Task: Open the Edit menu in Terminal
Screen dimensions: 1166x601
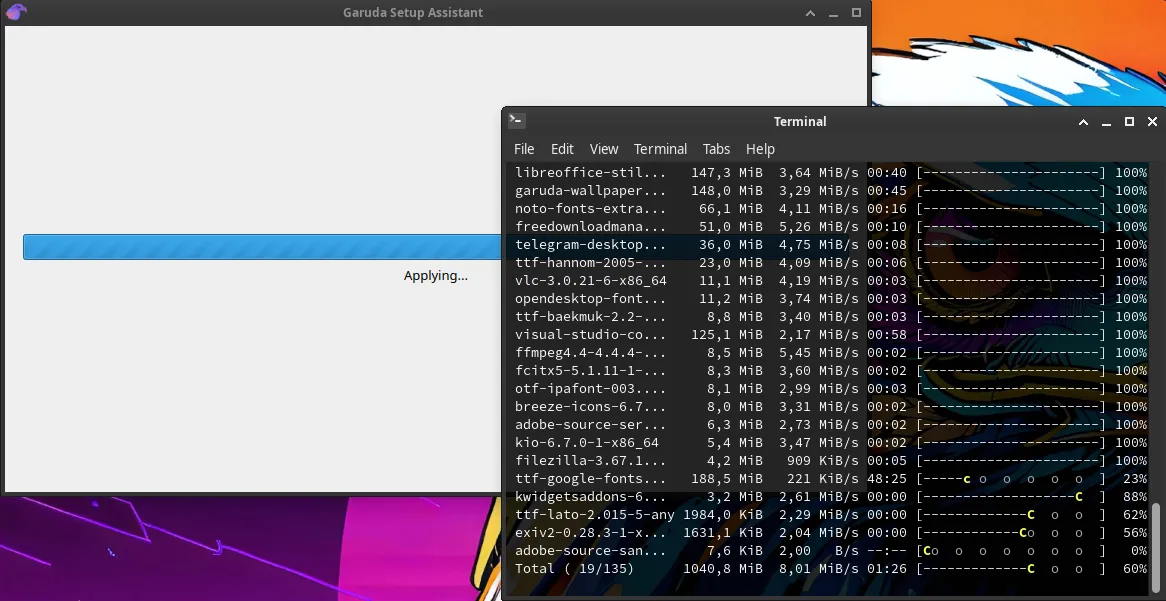Action: point(561,149)
